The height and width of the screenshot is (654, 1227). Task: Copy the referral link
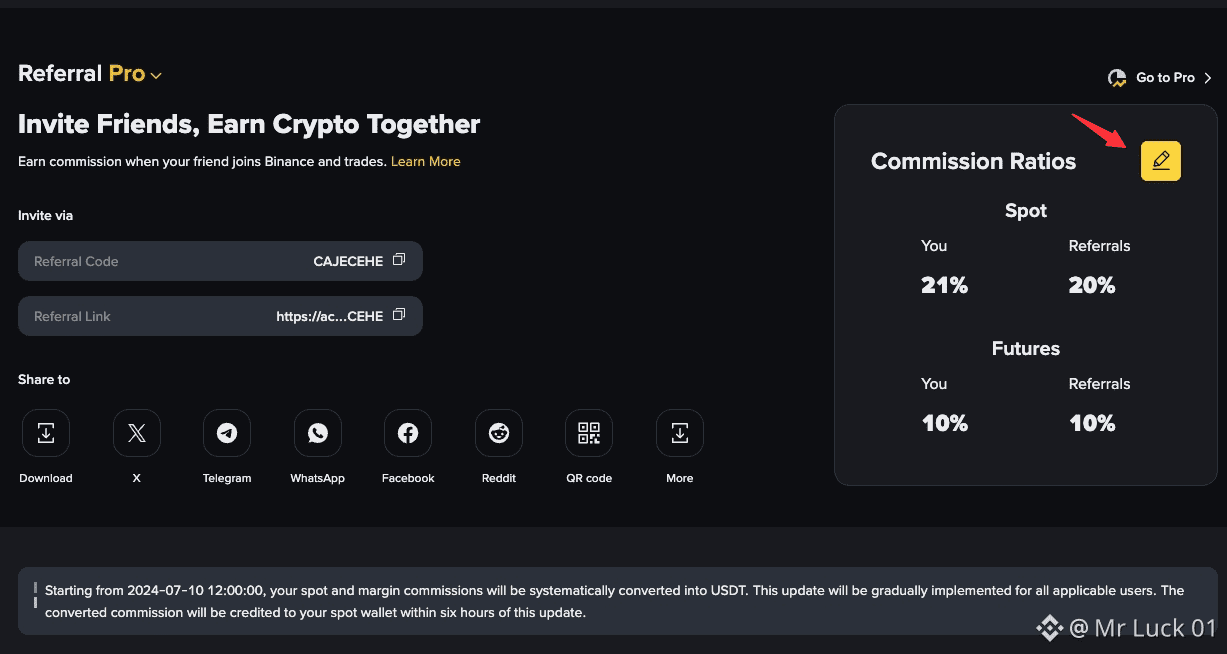[x=399, y=315]
